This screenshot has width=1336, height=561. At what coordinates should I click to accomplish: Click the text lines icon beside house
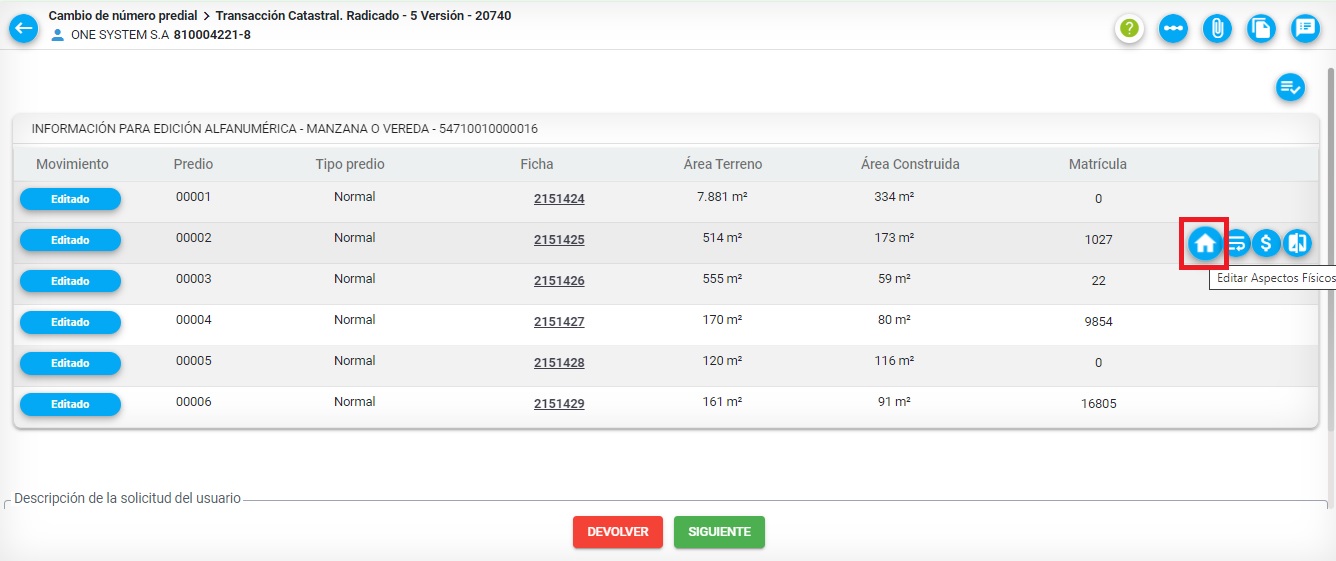(1237, 242)
